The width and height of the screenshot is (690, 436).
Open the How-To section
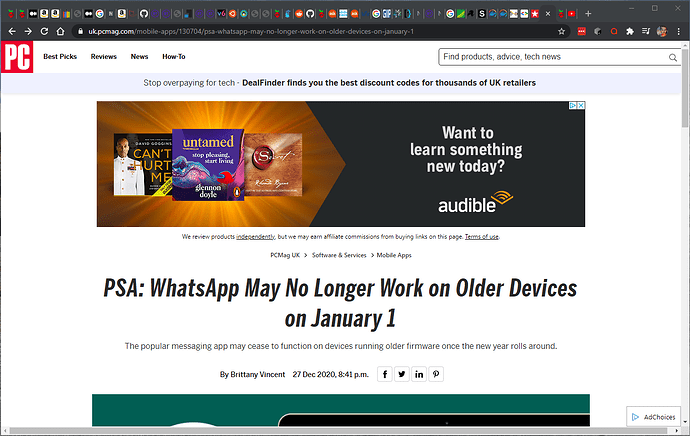[174, 56]
